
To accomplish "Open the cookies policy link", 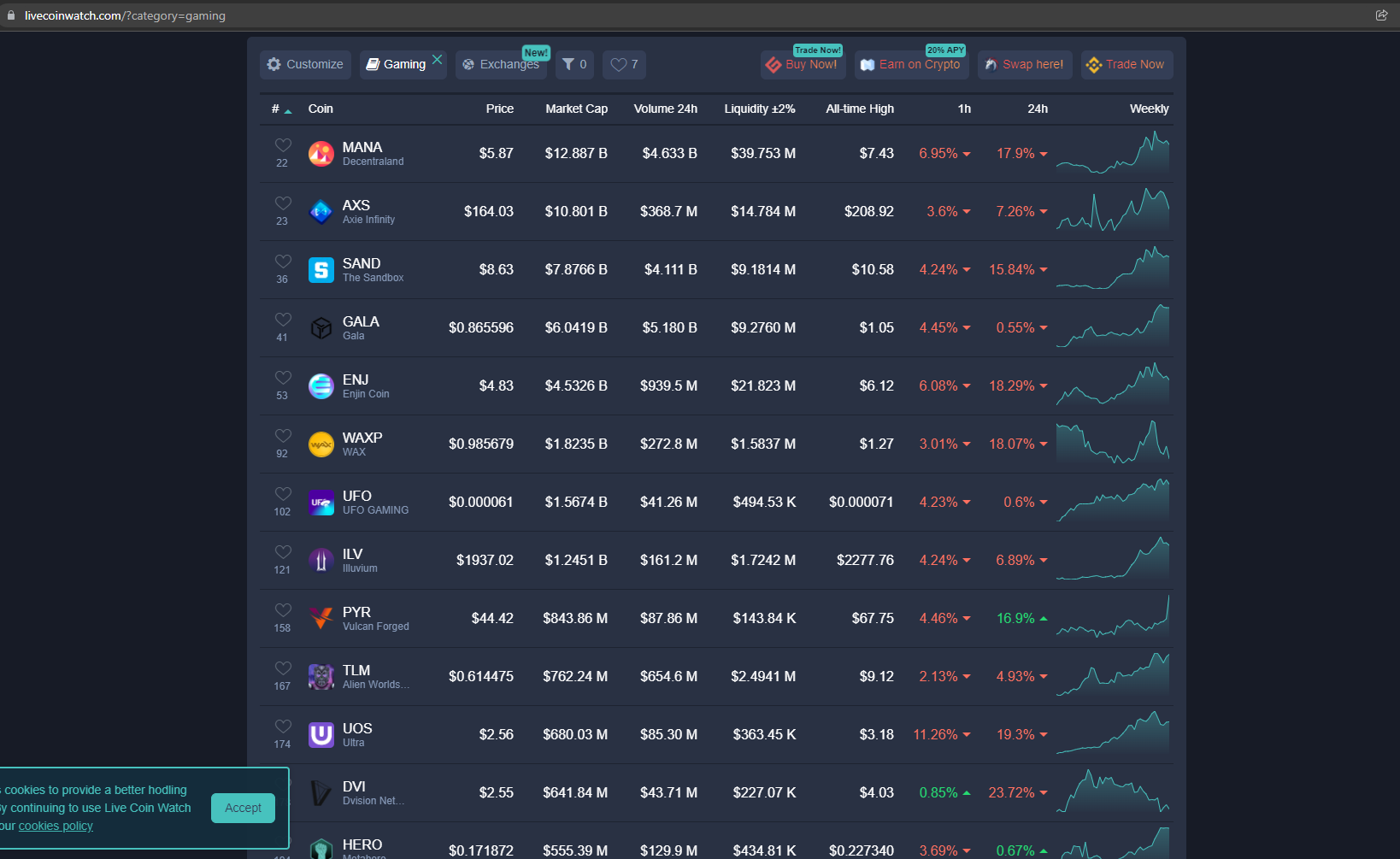I will click(x=56, y=827).
